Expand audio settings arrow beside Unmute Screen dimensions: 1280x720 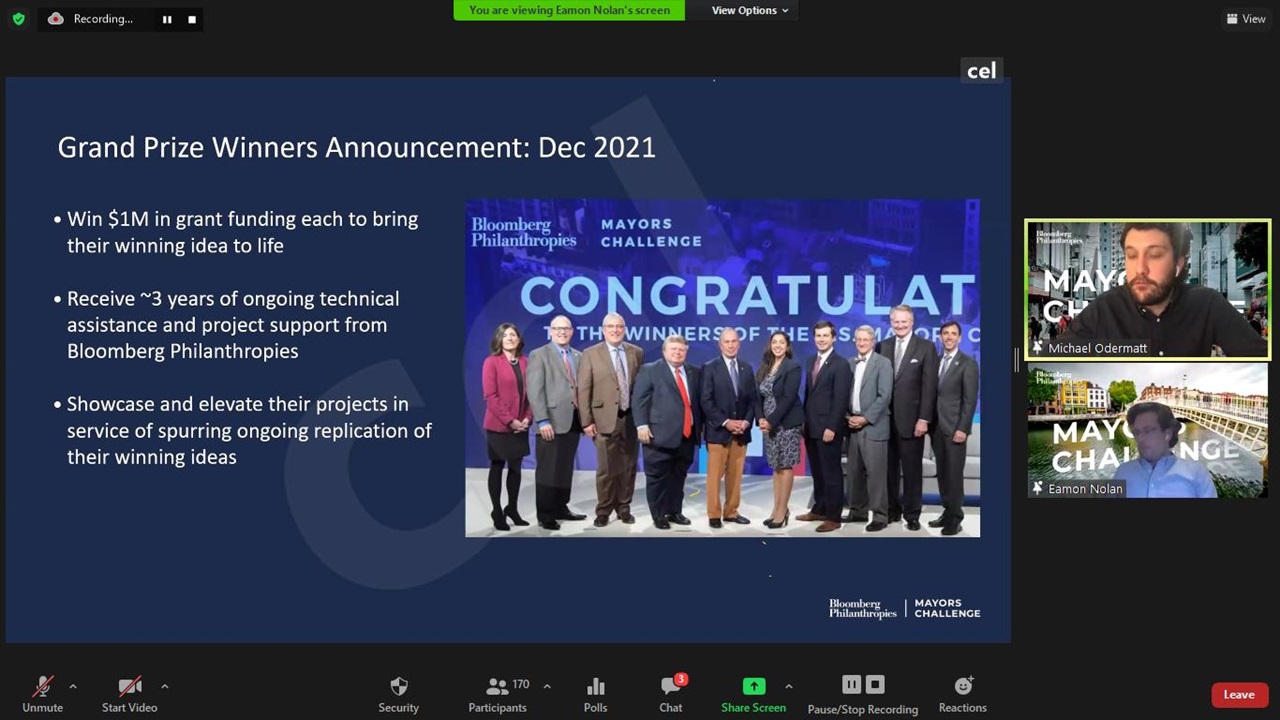click(73, 686)
